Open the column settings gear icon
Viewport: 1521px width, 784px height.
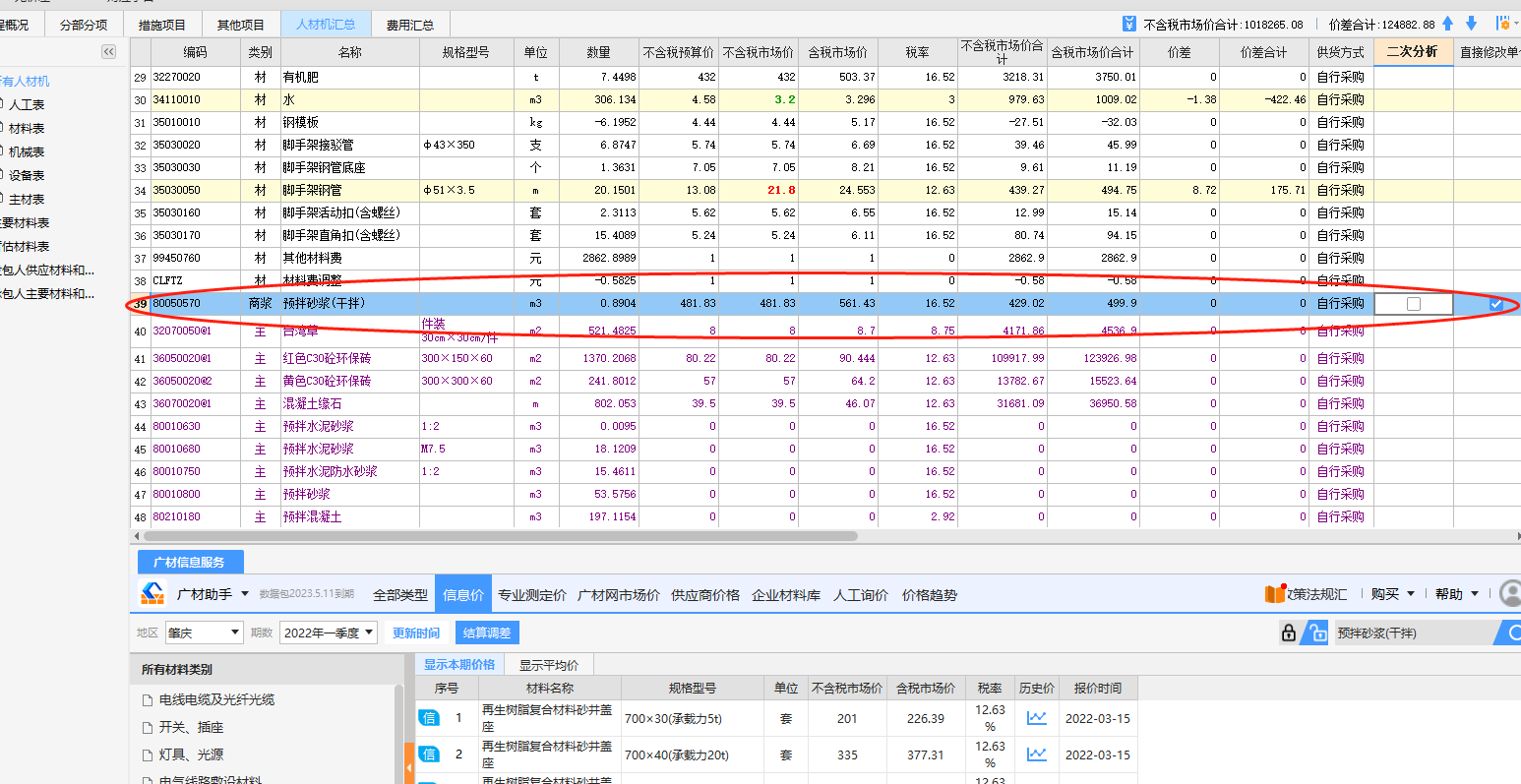(x=1502, y=24)
